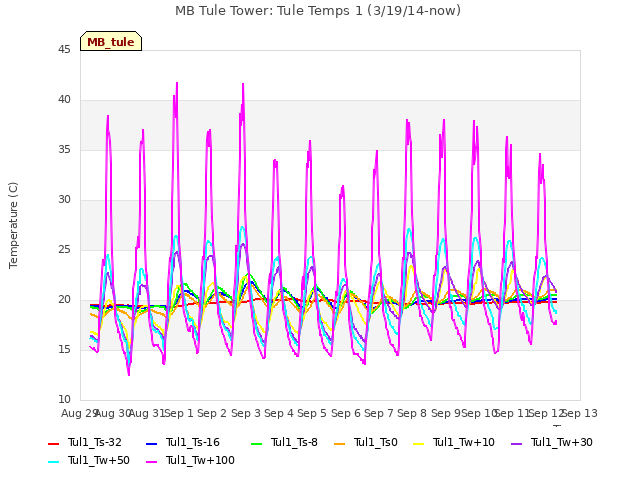Click the Sep 4 x-axis label
Viewport: 640px width, 480px height.
279,413
